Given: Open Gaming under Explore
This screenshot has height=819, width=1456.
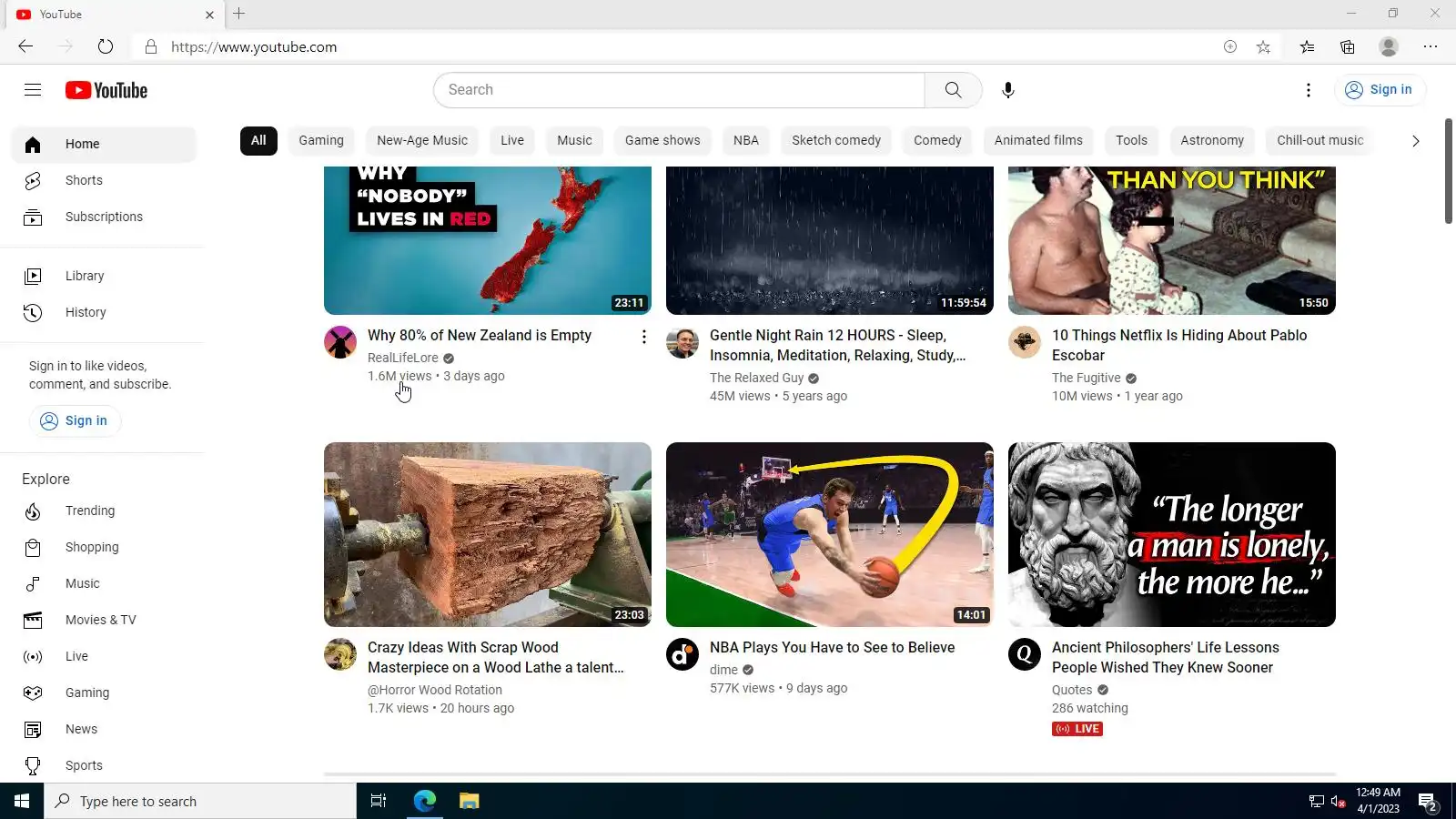Looking at the screenshot, I should [104, 693].
